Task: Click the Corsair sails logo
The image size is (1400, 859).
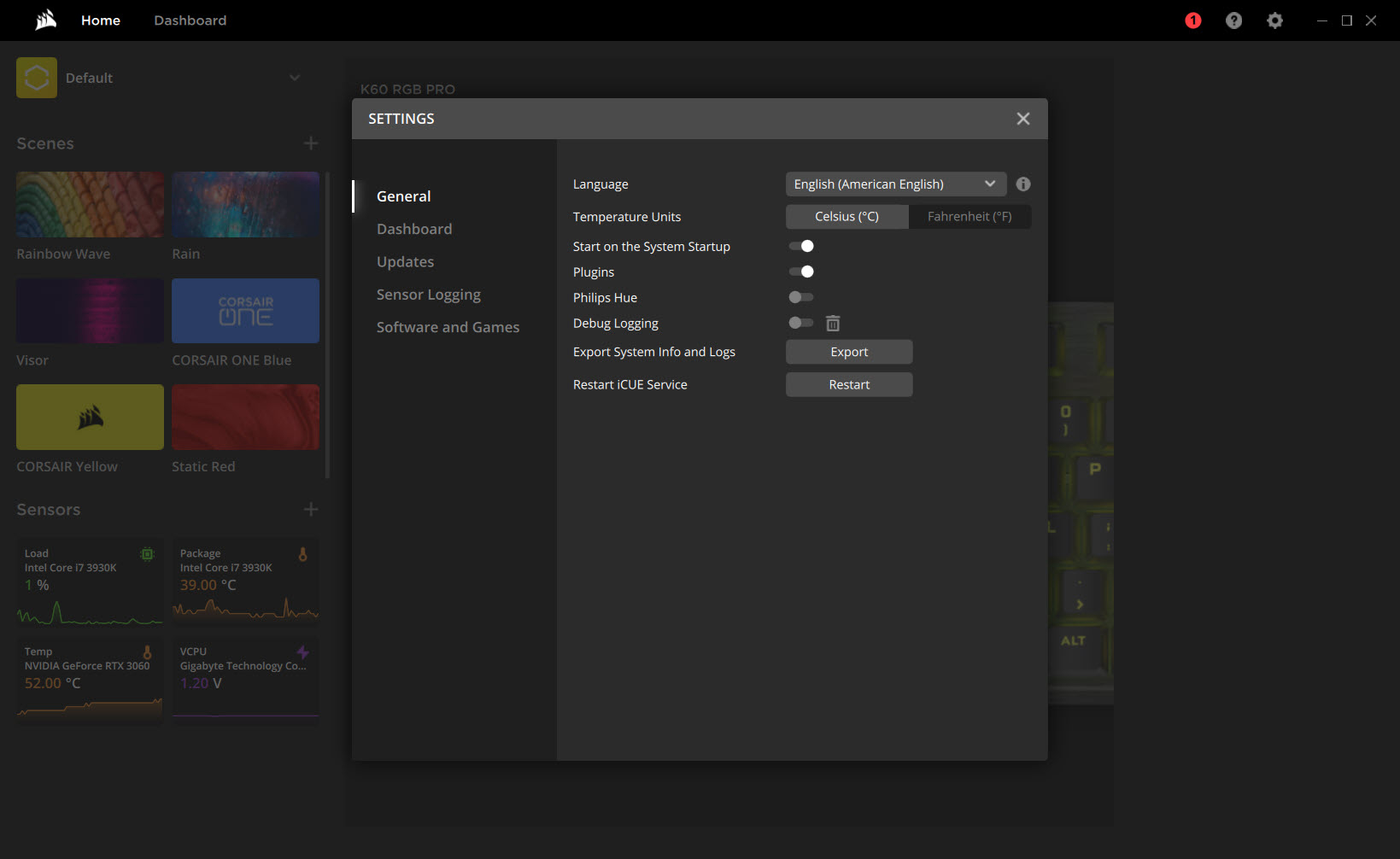Action: coord(46,20)
